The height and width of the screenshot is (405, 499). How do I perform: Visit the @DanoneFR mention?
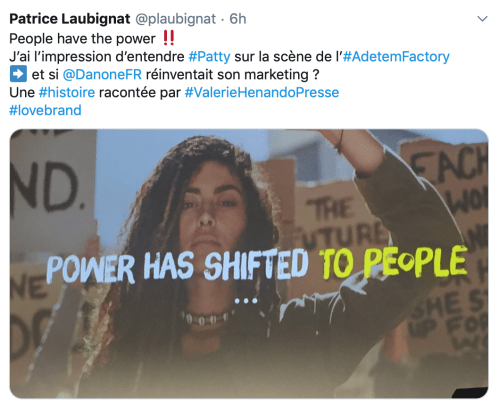pyautogui.click(x=102, y=74)
